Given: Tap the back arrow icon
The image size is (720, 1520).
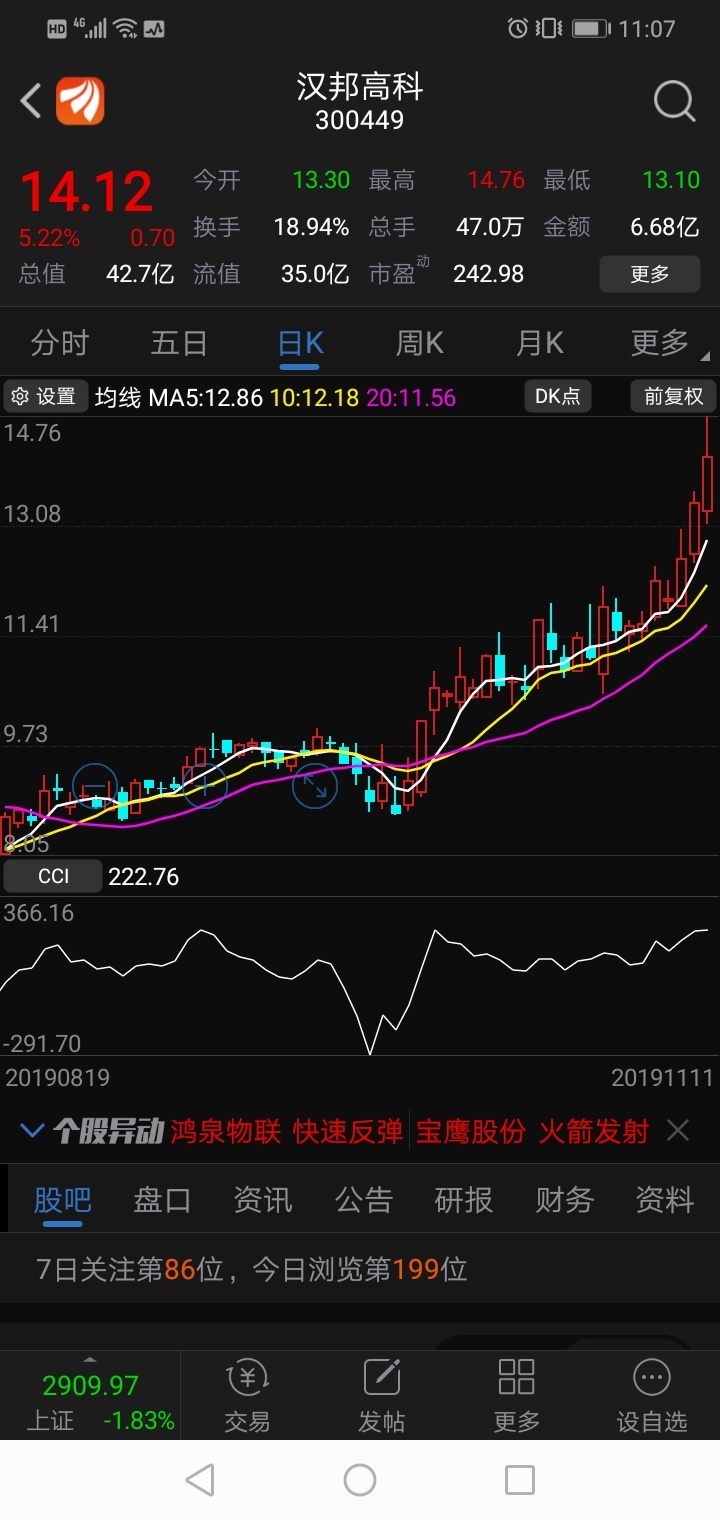Looking at the screenshot, I should (31, 101).
